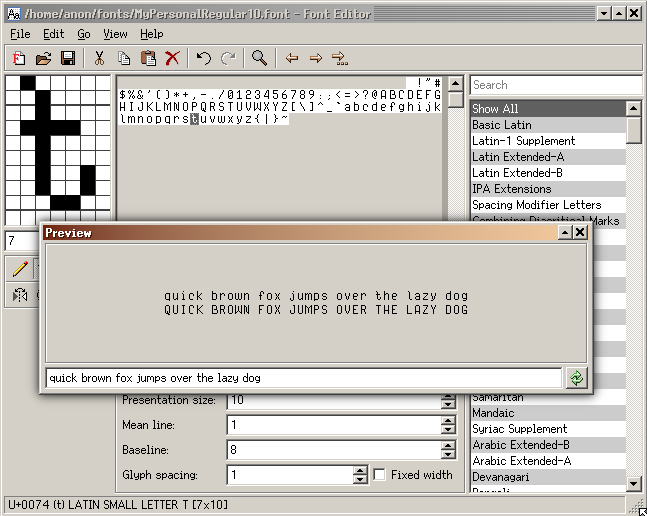
Task: Cut the glyph using scissors icon
Action: (x=99, y=59)
